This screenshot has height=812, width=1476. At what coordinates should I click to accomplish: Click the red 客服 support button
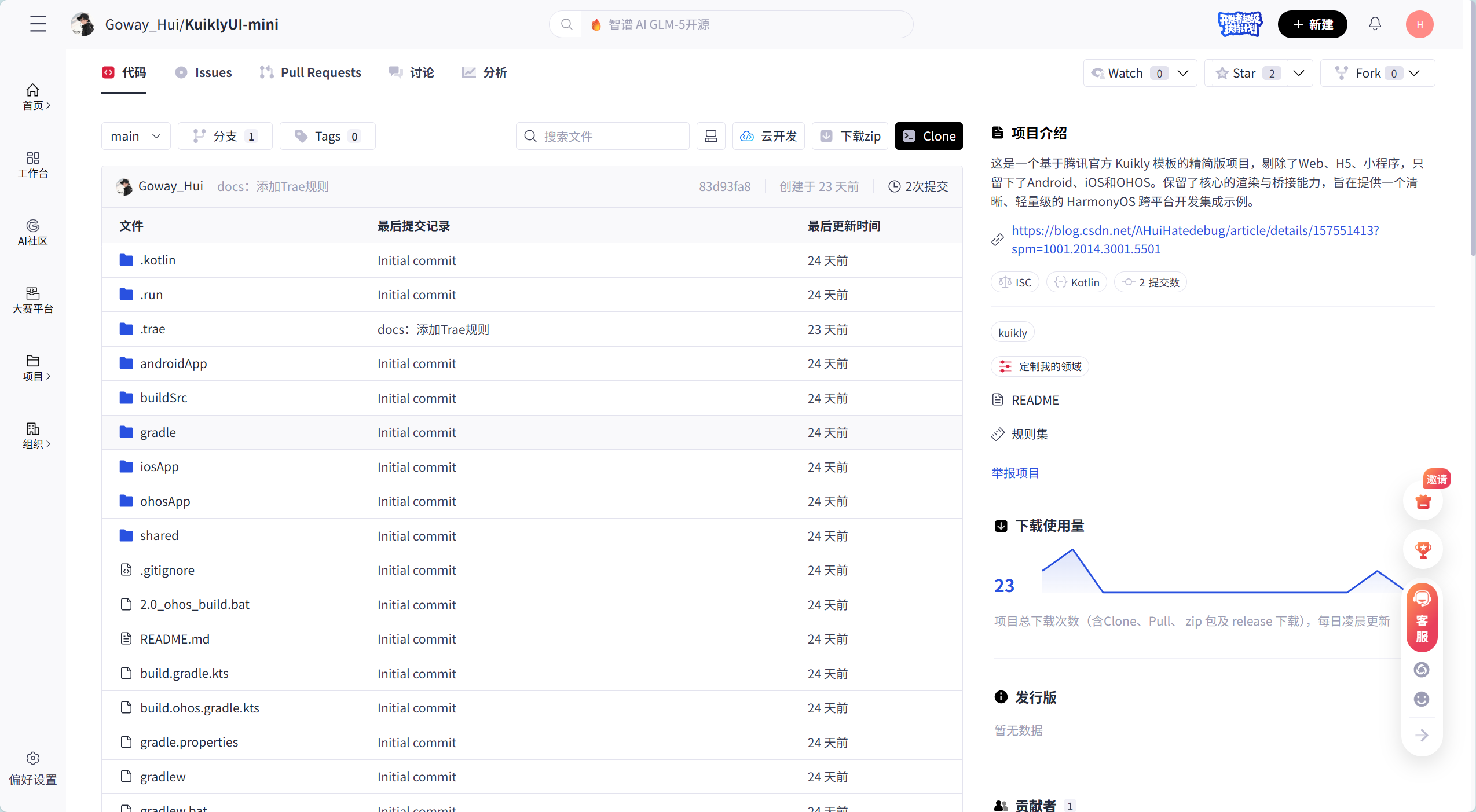pyautogui.click(x=1422, y=618)
